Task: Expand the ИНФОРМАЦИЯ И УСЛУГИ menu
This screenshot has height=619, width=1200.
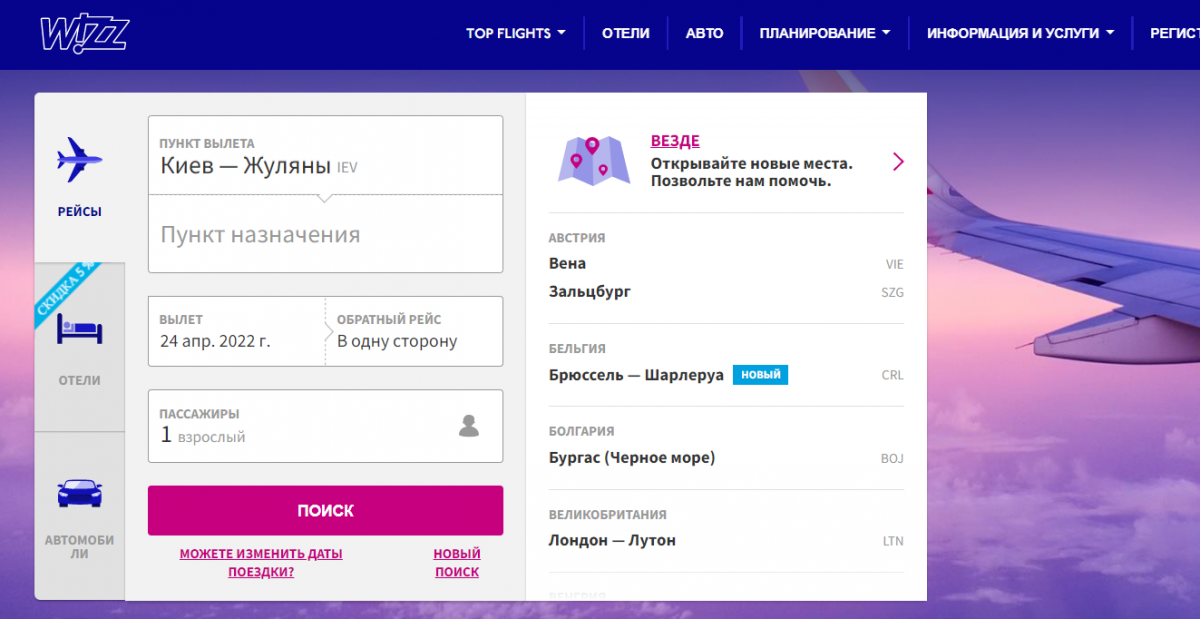Action: click(x=1020, y=33)
